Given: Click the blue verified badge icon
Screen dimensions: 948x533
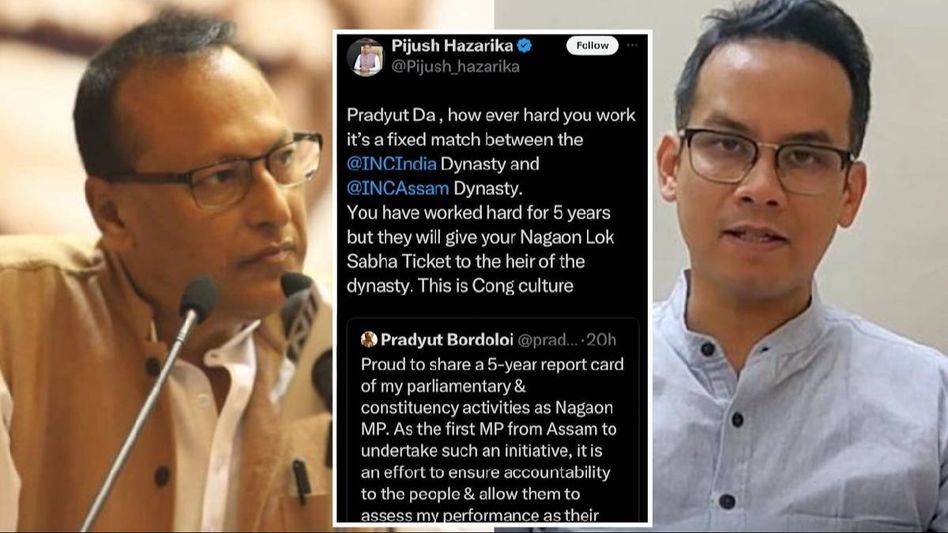Looking at the screenshot, I should point(524,45).
